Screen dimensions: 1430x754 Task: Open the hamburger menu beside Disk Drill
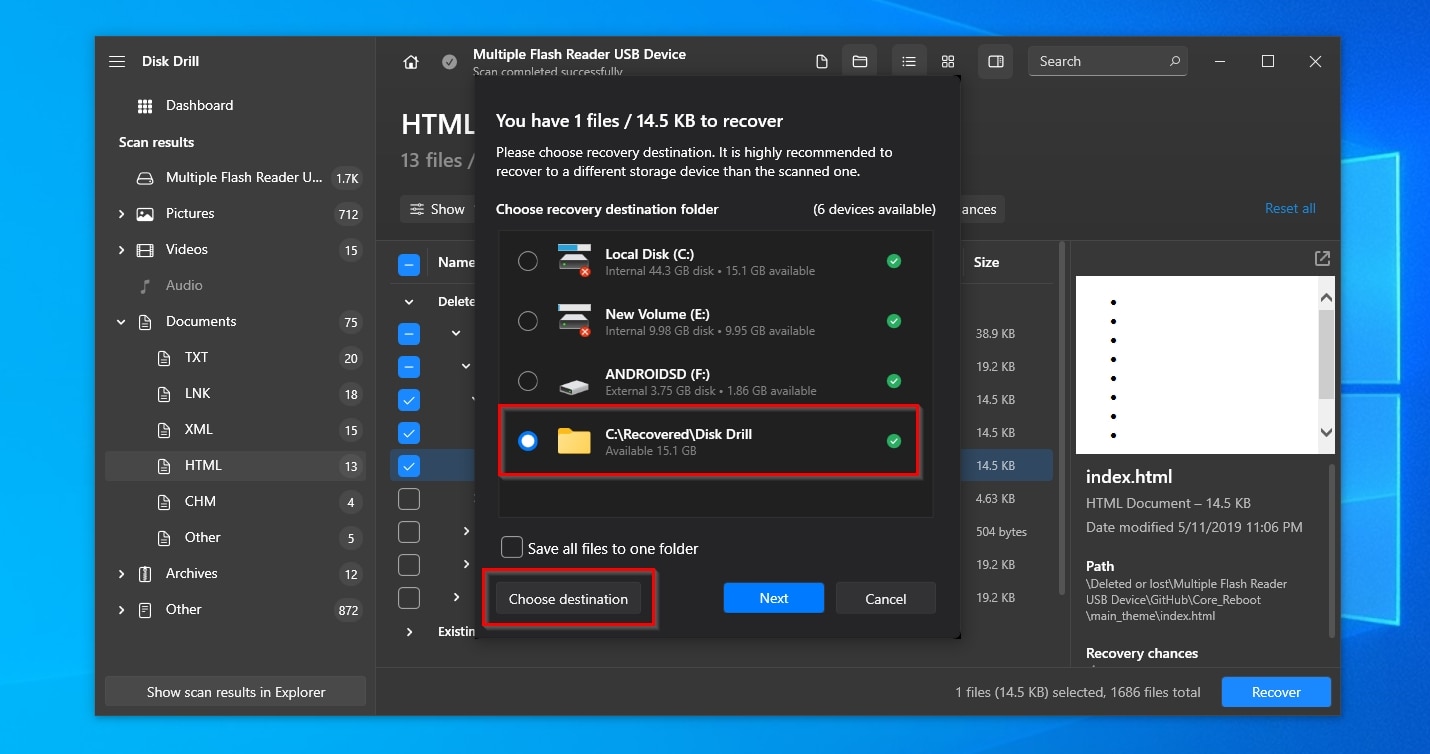(117, 61)
